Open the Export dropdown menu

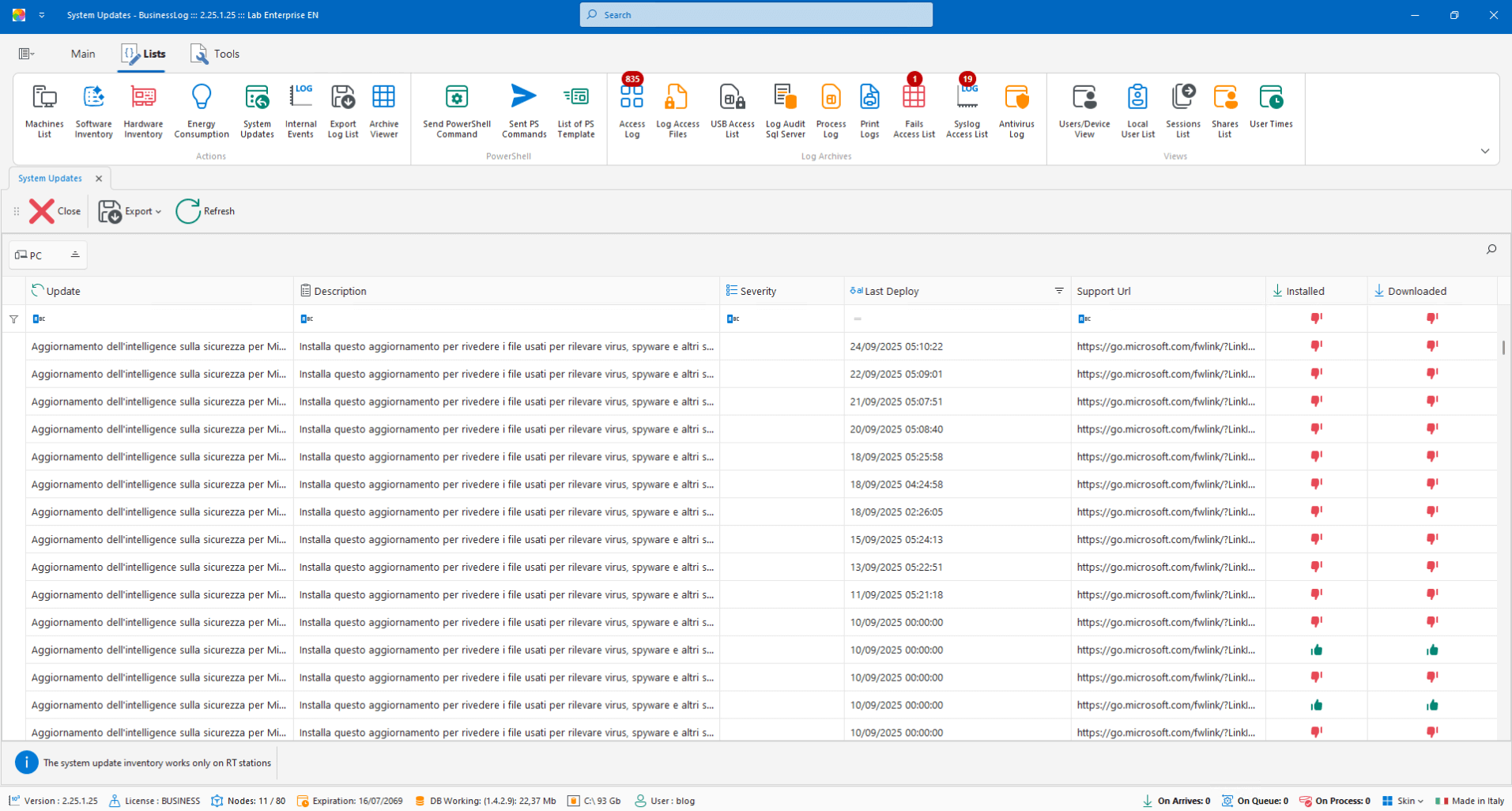[143, 211]
